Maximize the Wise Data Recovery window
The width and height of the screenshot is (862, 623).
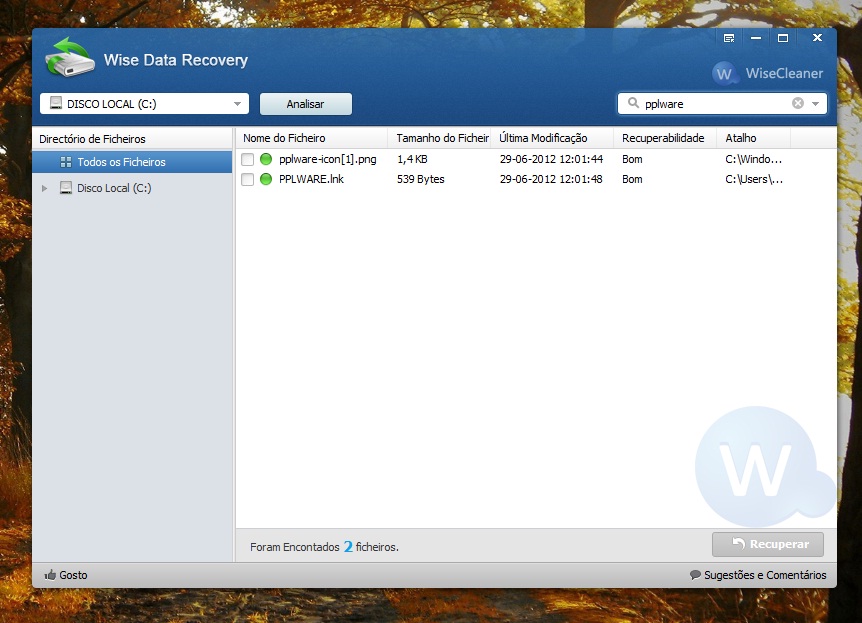click(x=783, y=38)
